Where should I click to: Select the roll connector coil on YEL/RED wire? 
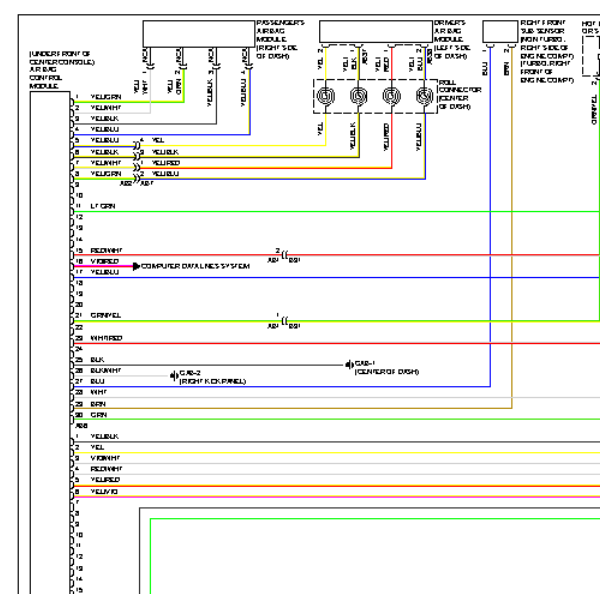point(391,96)
